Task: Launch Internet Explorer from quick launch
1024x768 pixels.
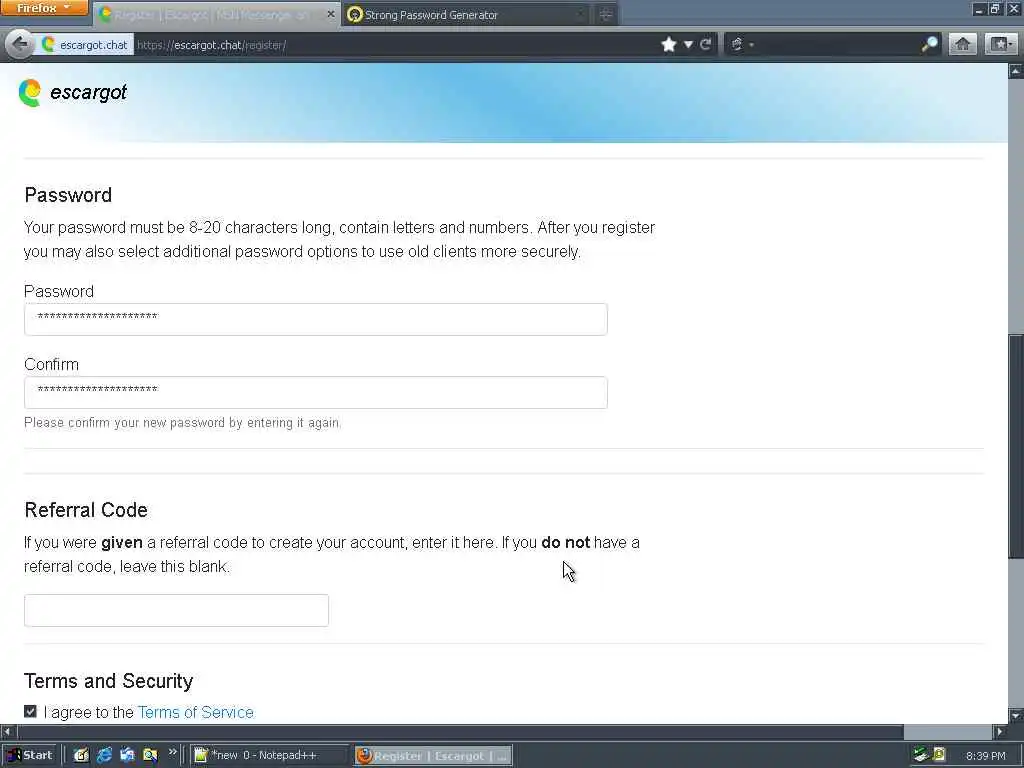Action: coord(104,755)
